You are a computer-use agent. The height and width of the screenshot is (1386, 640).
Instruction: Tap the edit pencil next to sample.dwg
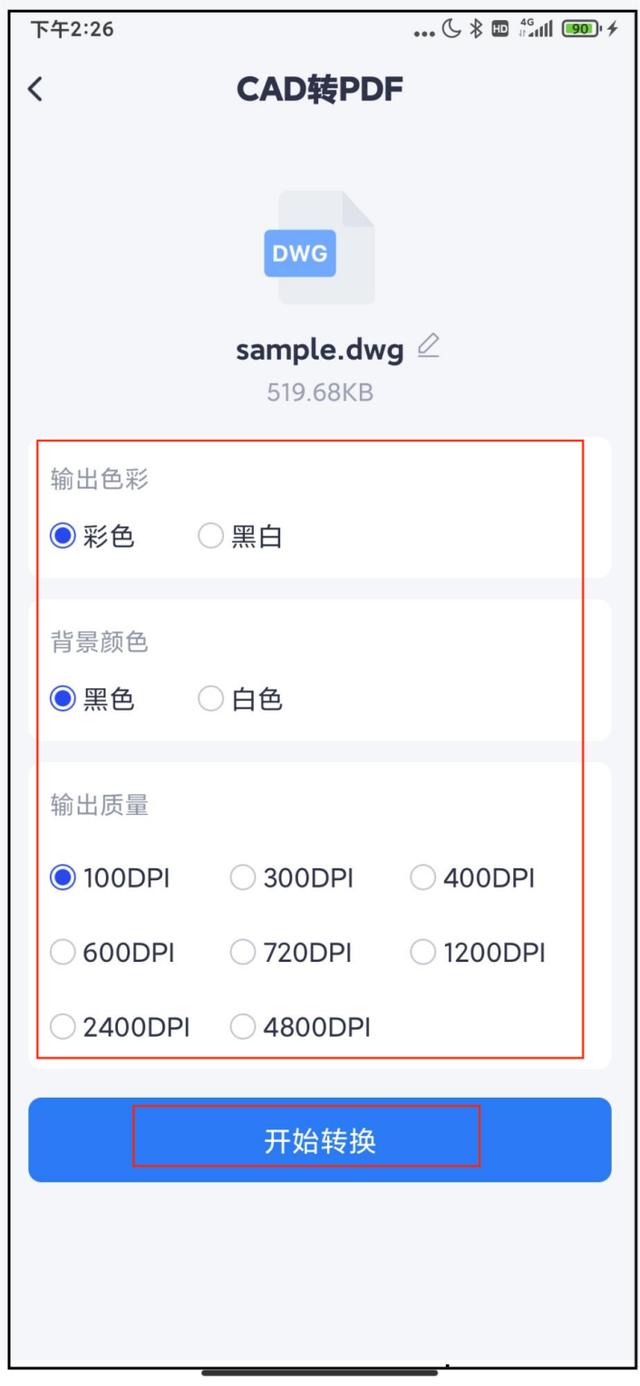pos(428,346)
